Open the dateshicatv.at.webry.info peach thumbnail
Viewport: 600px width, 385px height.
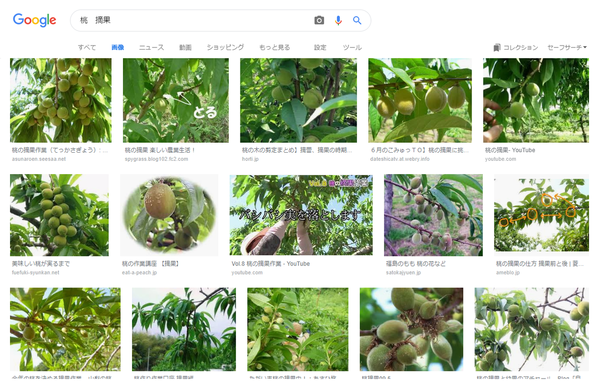(x=420, y=100)
